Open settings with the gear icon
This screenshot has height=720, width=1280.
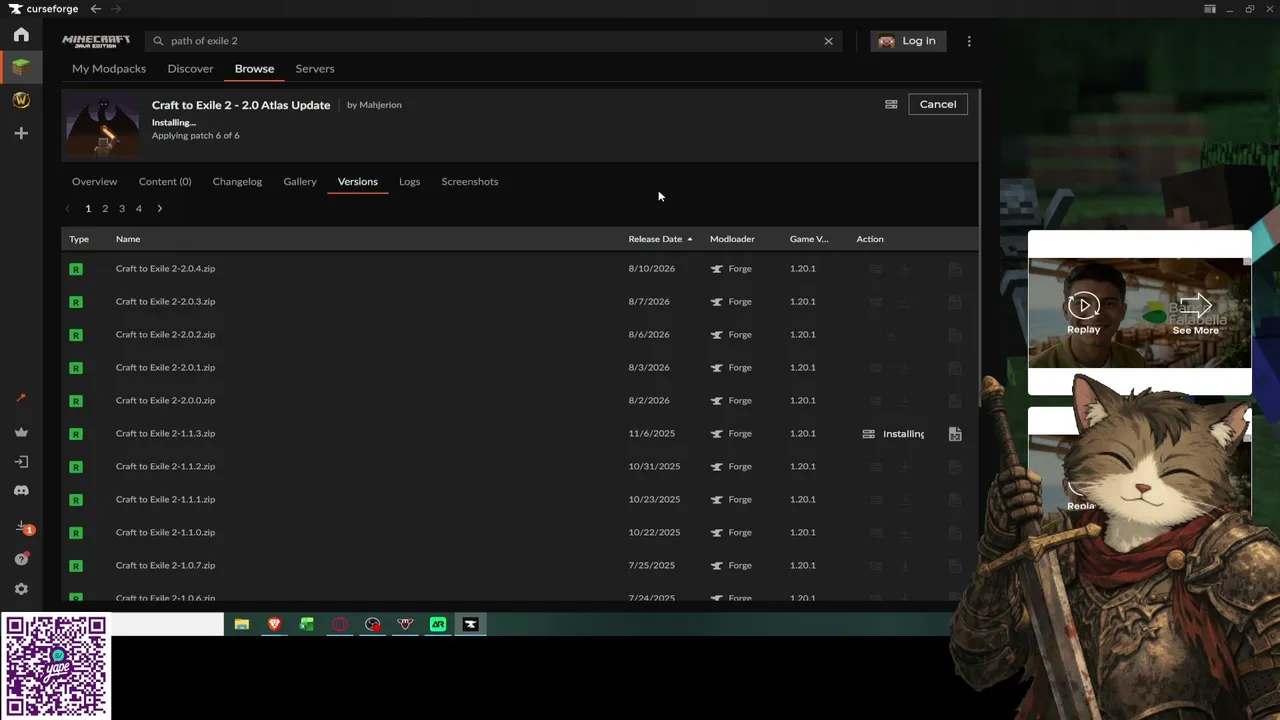[21, 590]
